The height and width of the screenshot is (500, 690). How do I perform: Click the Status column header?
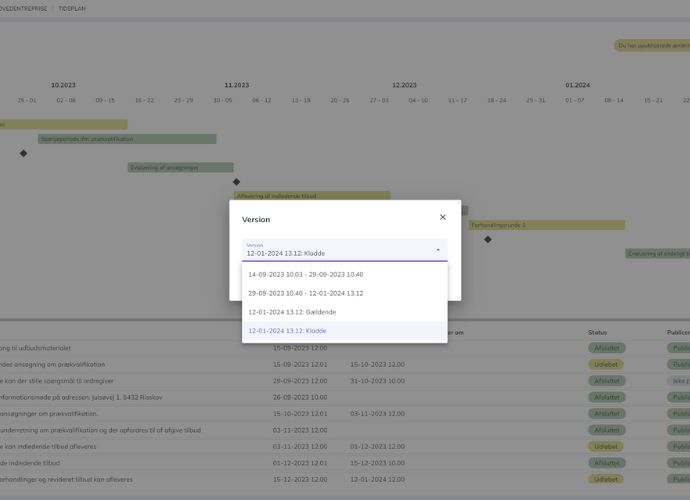tap(598, 332)
